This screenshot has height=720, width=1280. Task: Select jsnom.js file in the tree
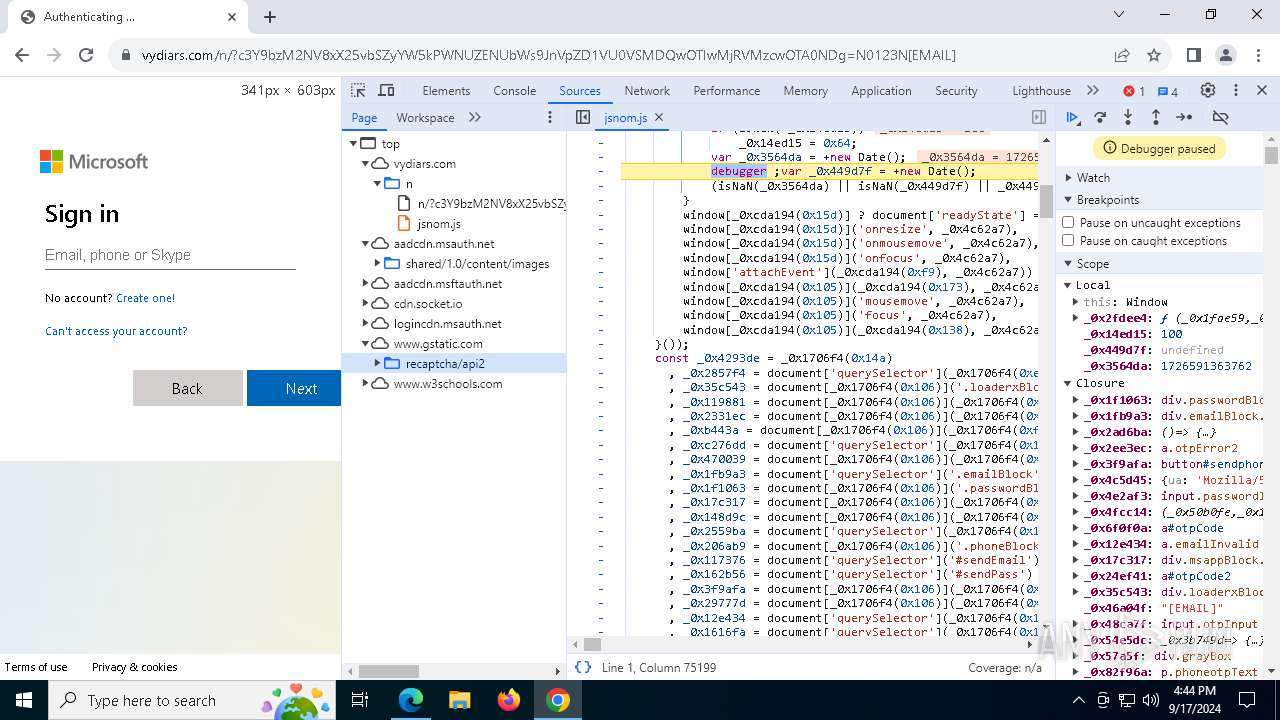[x=439, y=224]
